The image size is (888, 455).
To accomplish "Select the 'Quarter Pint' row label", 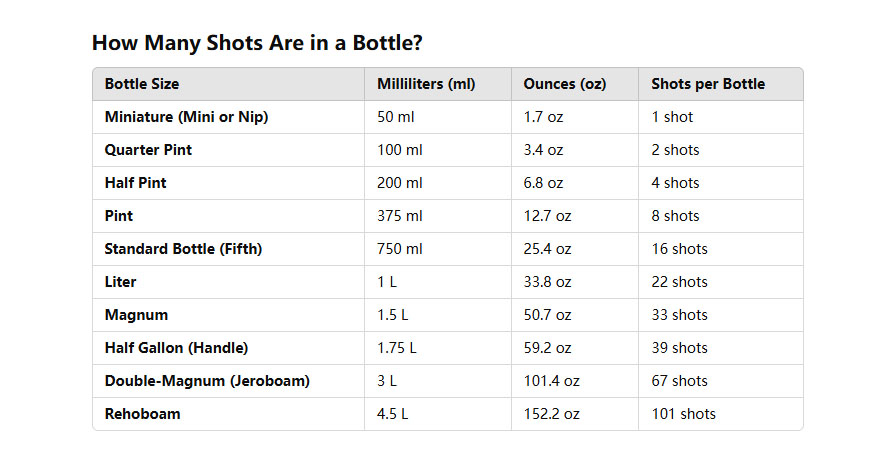I will click(148, 150).
